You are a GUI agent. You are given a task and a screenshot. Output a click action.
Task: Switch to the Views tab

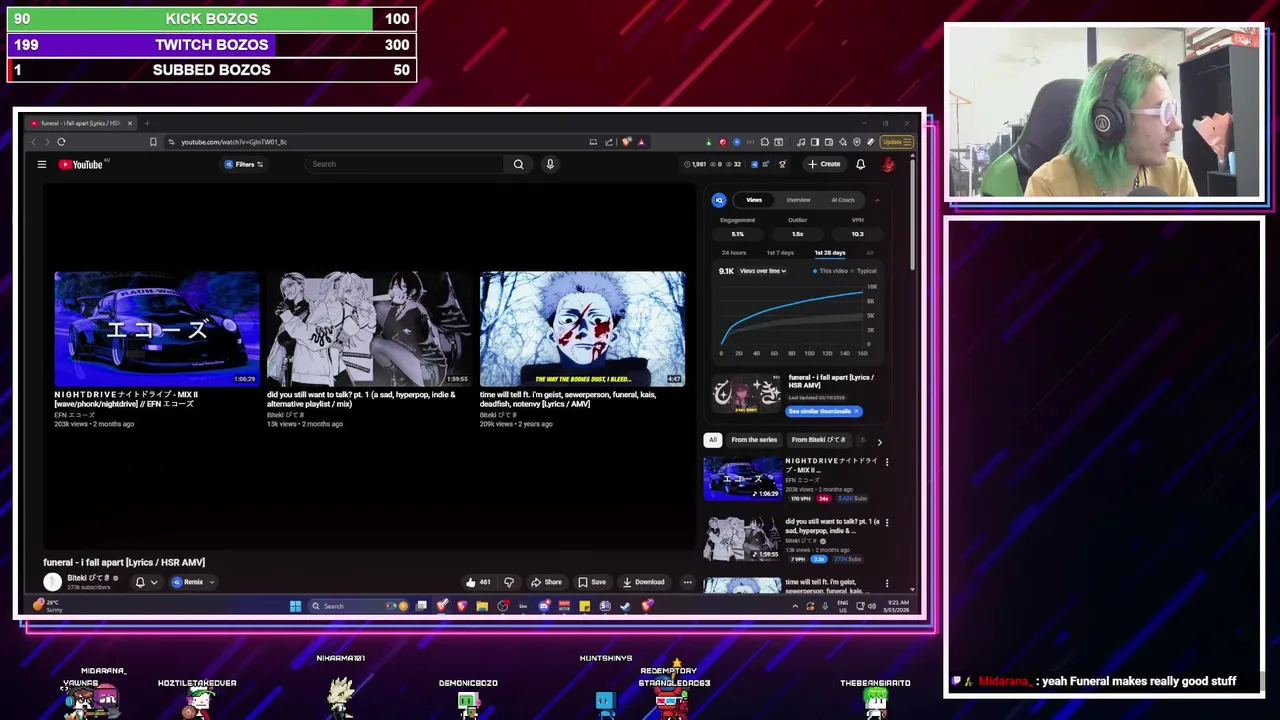[x=754, y=200]
